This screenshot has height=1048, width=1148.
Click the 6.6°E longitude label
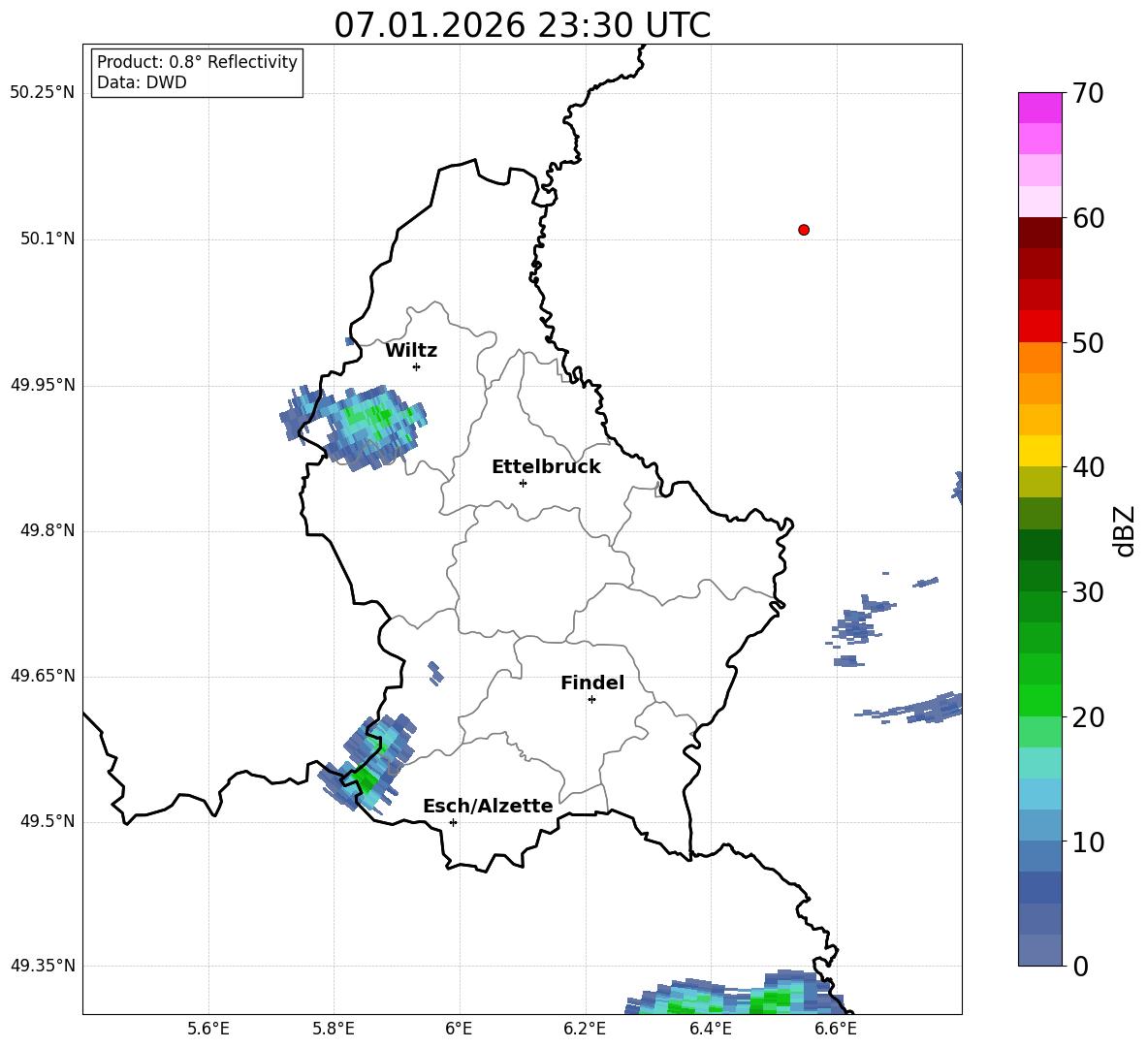[836, 1029]
